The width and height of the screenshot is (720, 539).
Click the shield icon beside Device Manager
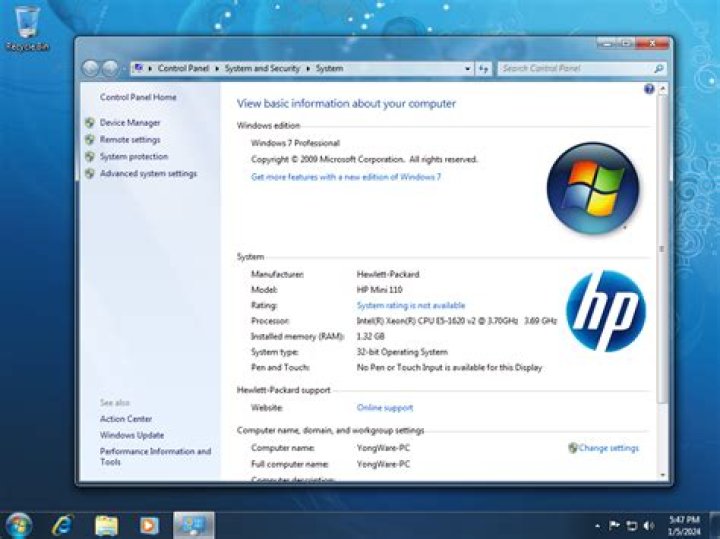click(90, 123)
